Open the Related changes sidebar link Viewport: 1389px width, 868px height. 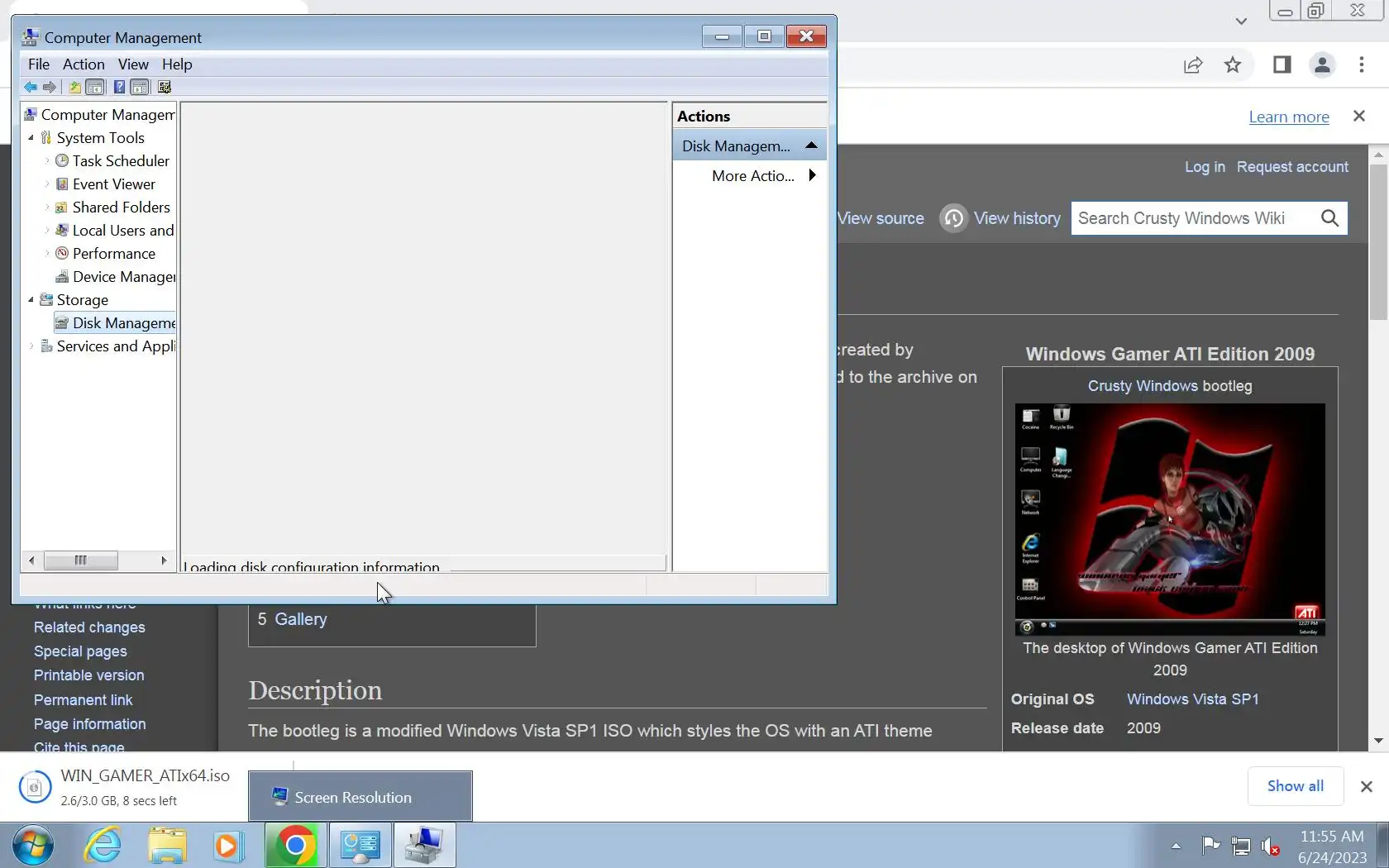point(89,627)
